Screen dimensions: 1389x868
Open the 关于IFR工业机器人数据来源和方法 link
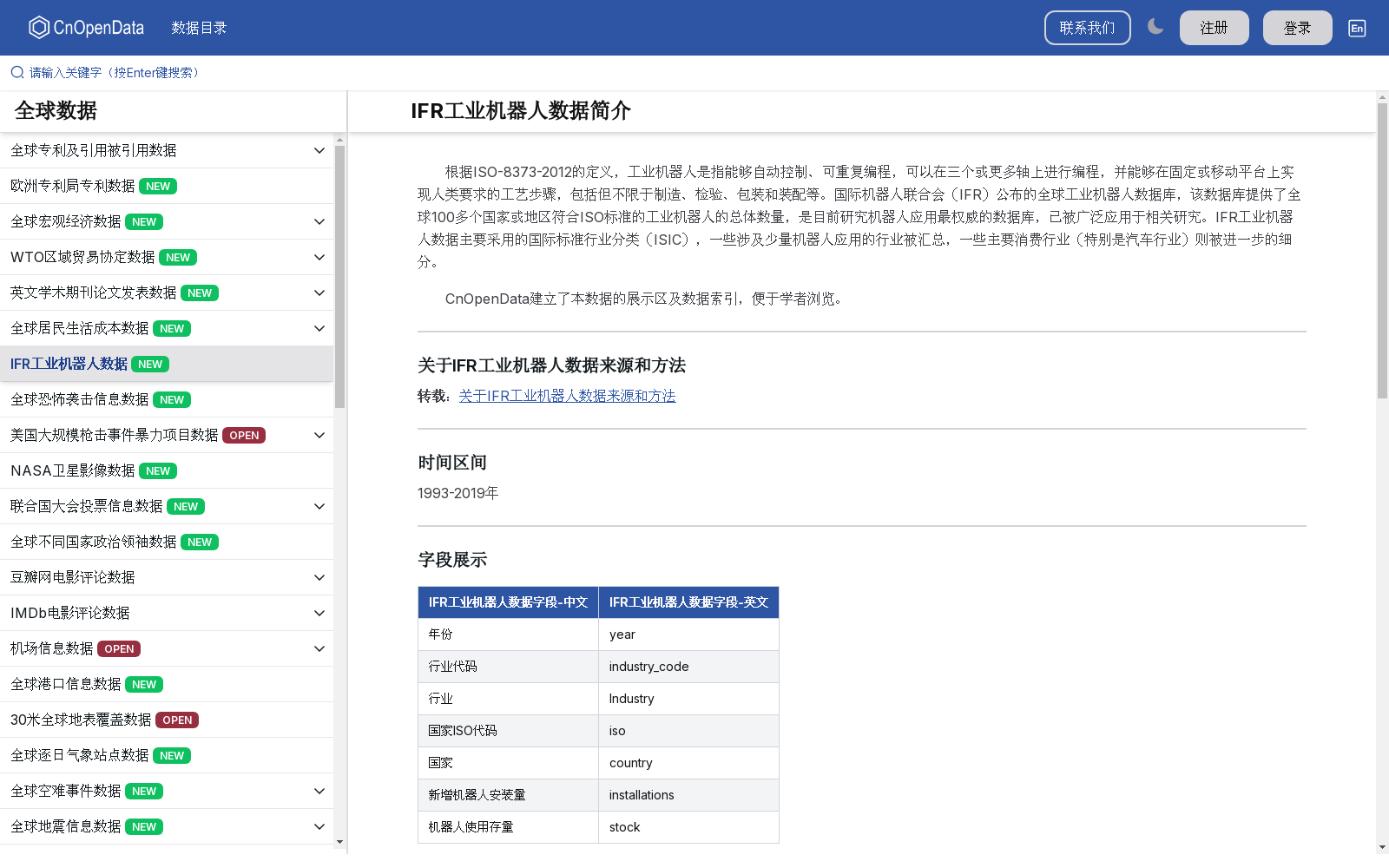click(x=567, y=396)
